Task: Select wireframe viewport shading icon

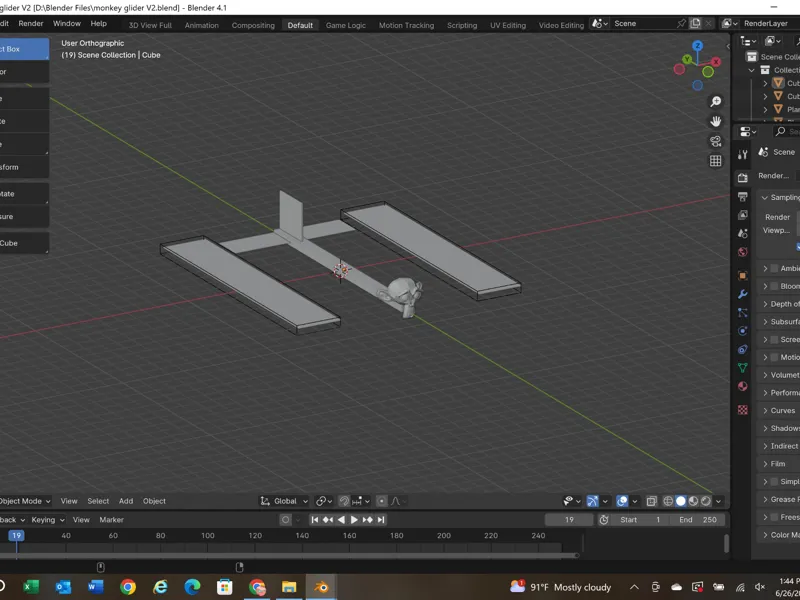Action: (668, 501)
